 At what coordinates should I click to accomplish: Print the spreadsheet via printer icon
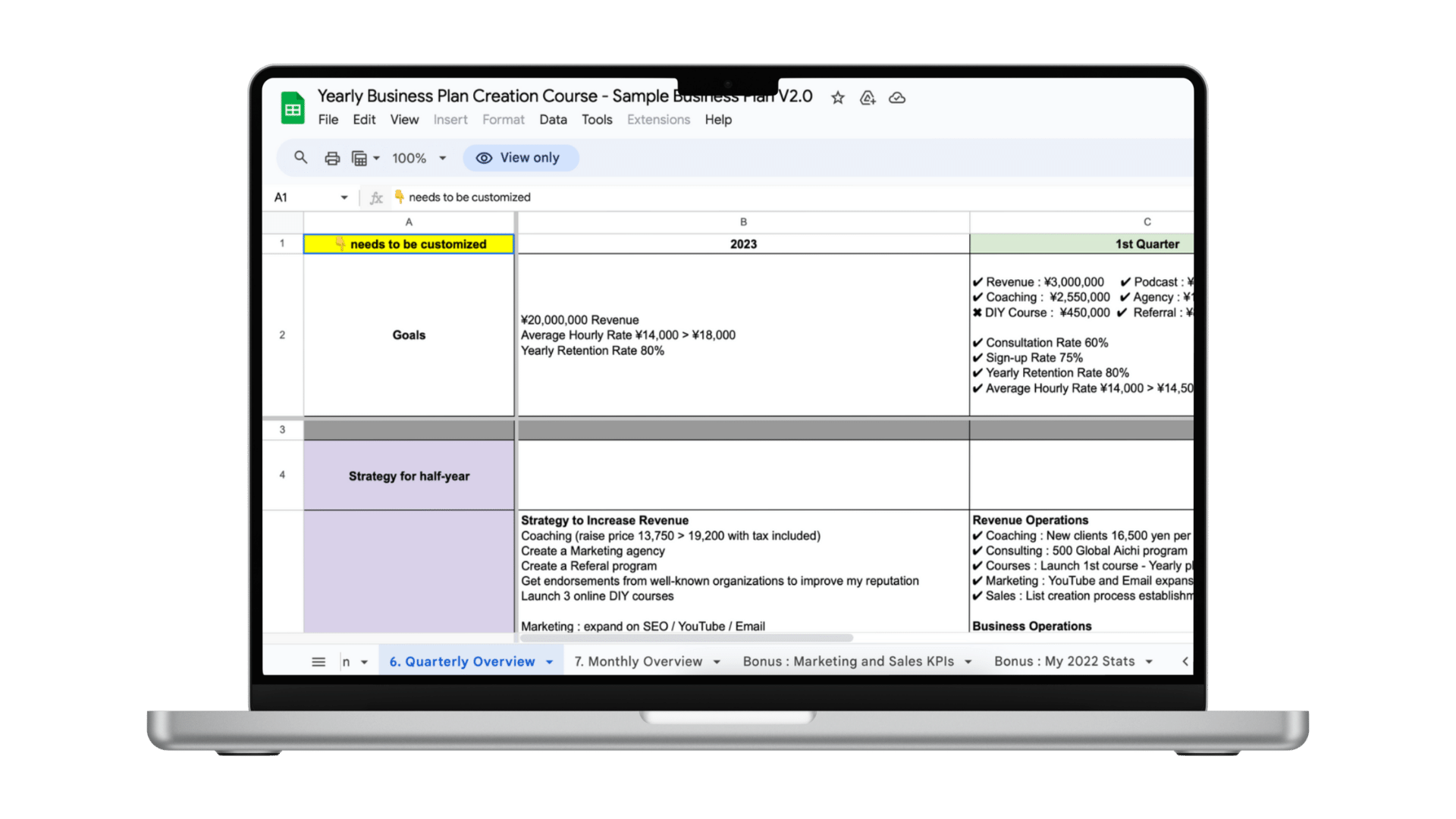point(332,158)
